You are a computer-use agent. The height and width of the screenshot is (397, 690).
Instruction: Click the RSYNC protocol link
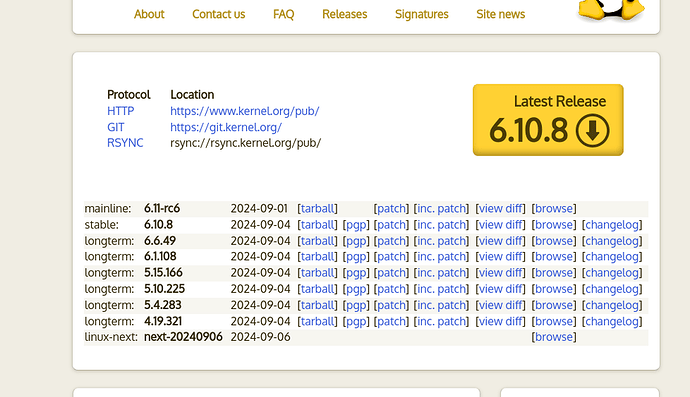coord(125,143)
